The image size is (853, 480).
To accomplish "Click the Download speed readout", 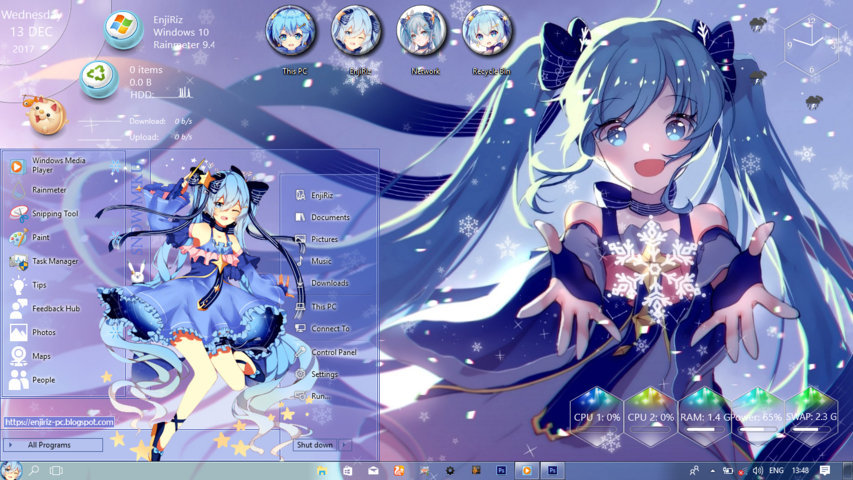I will (160, 121).
